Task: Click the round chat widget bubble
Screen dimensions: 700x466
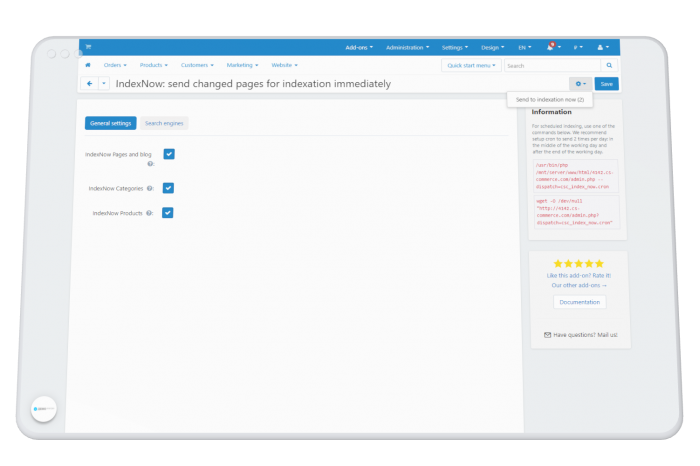Action: [44, 409]
